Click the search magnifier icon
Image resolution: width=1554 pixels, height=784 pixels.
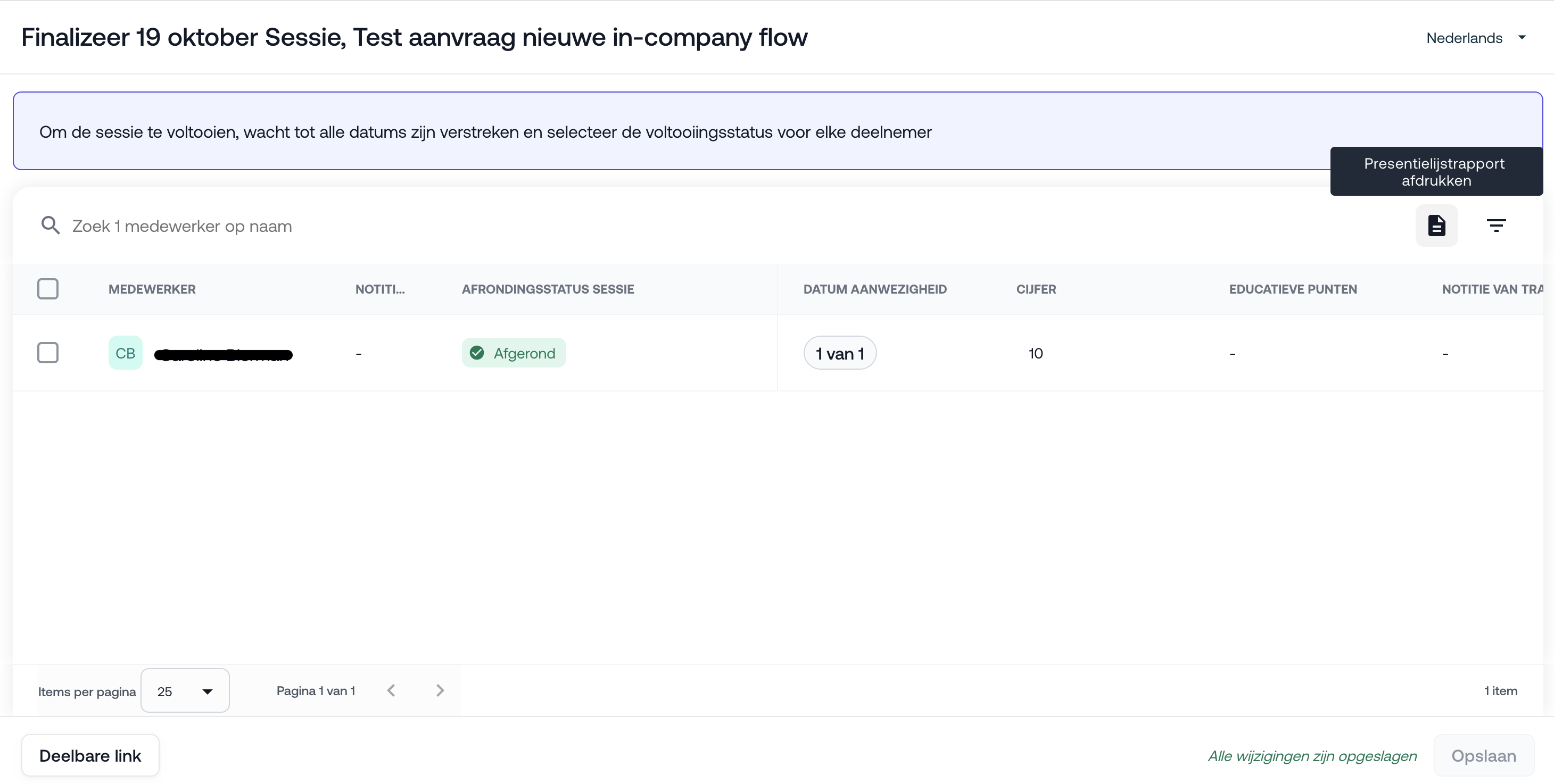coord(50,226)
